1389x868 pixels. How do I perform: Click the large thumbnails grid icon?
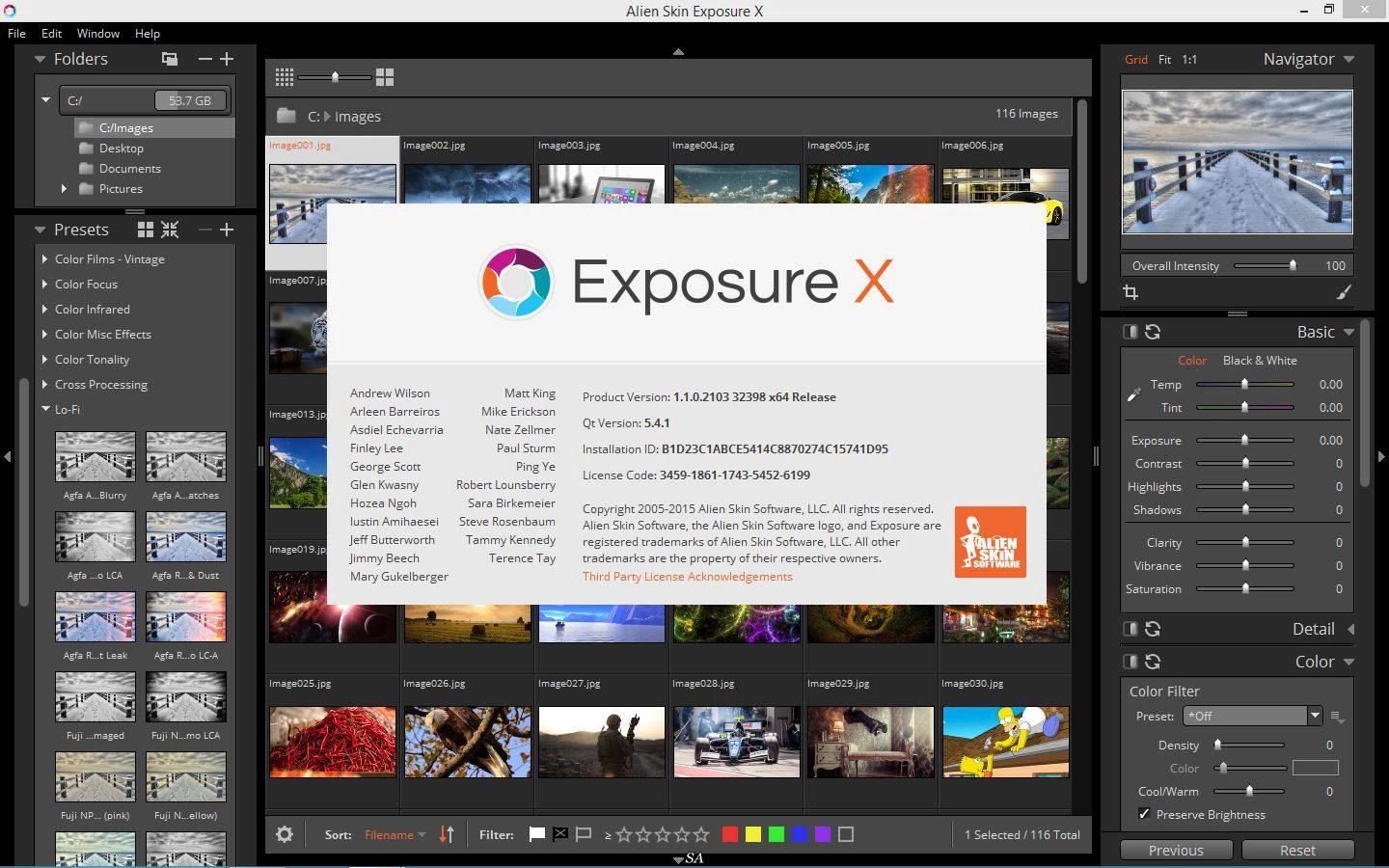385,76
